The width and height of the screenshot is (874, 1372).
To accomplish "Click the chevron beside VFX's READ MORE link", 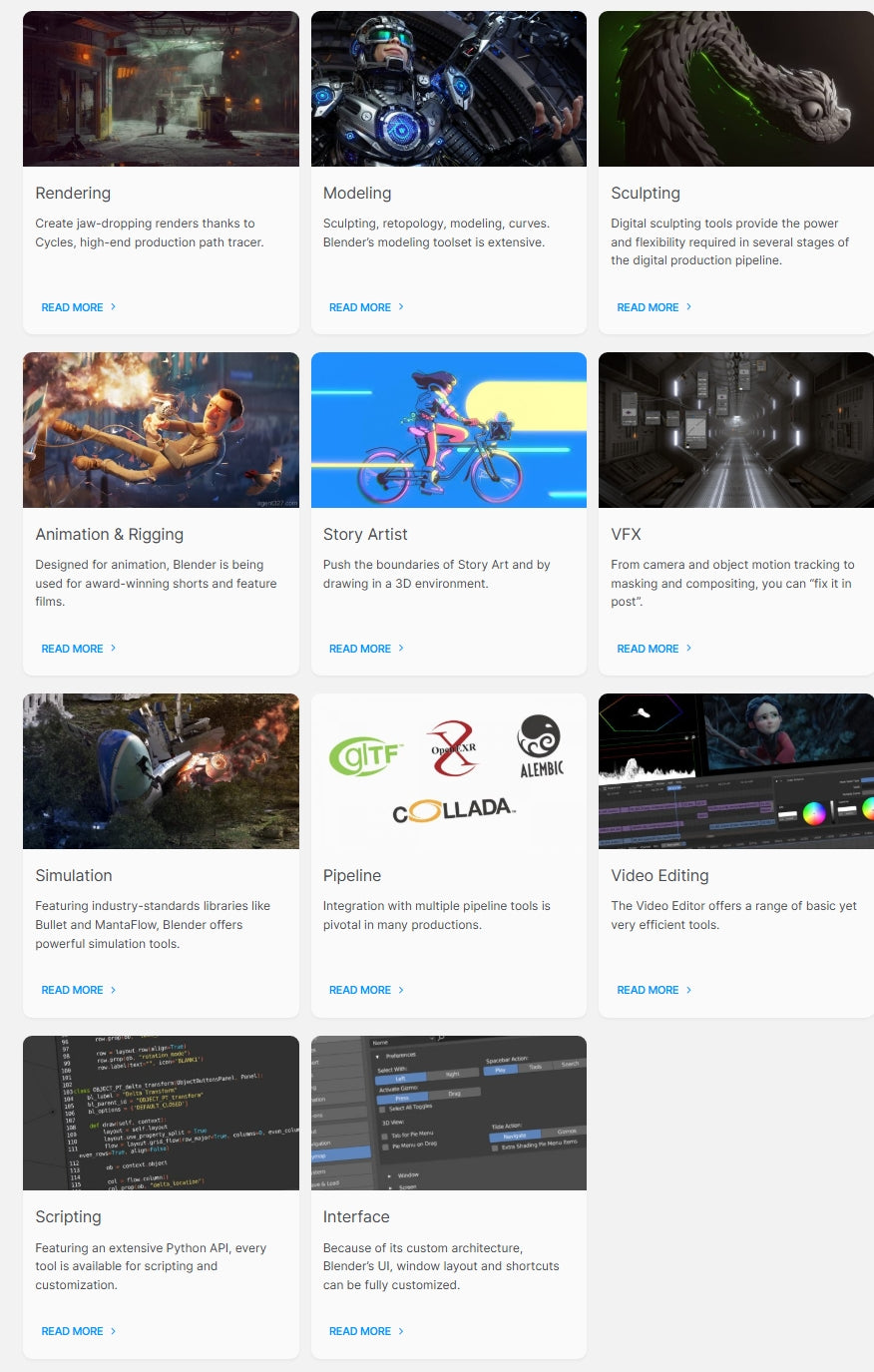I will click(x=686, y=648).
